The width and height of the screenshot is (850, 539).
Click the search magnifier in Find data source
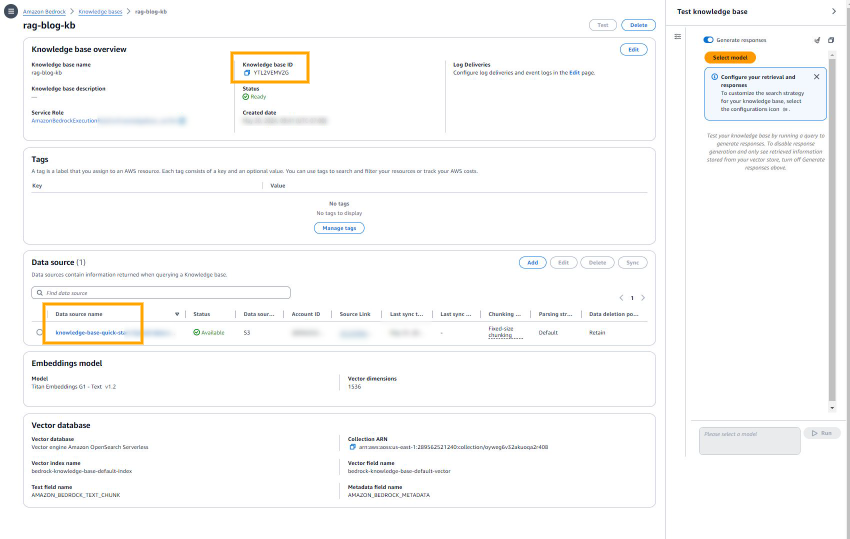click(x=40, y=293)
